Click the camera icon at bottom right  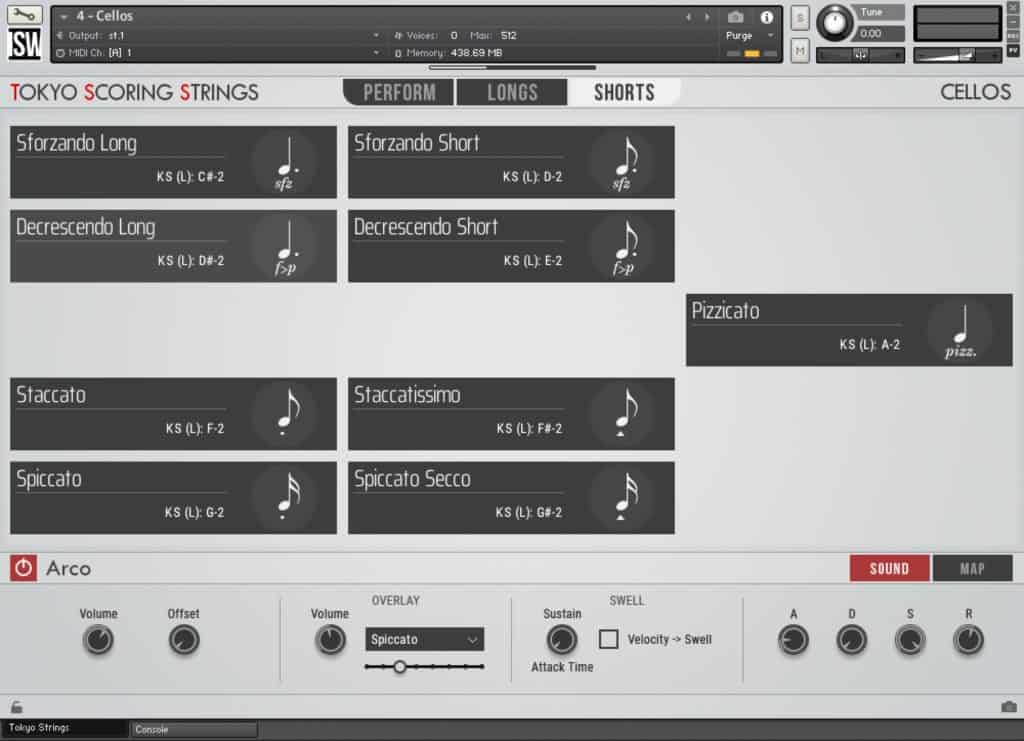[1008, 706]
